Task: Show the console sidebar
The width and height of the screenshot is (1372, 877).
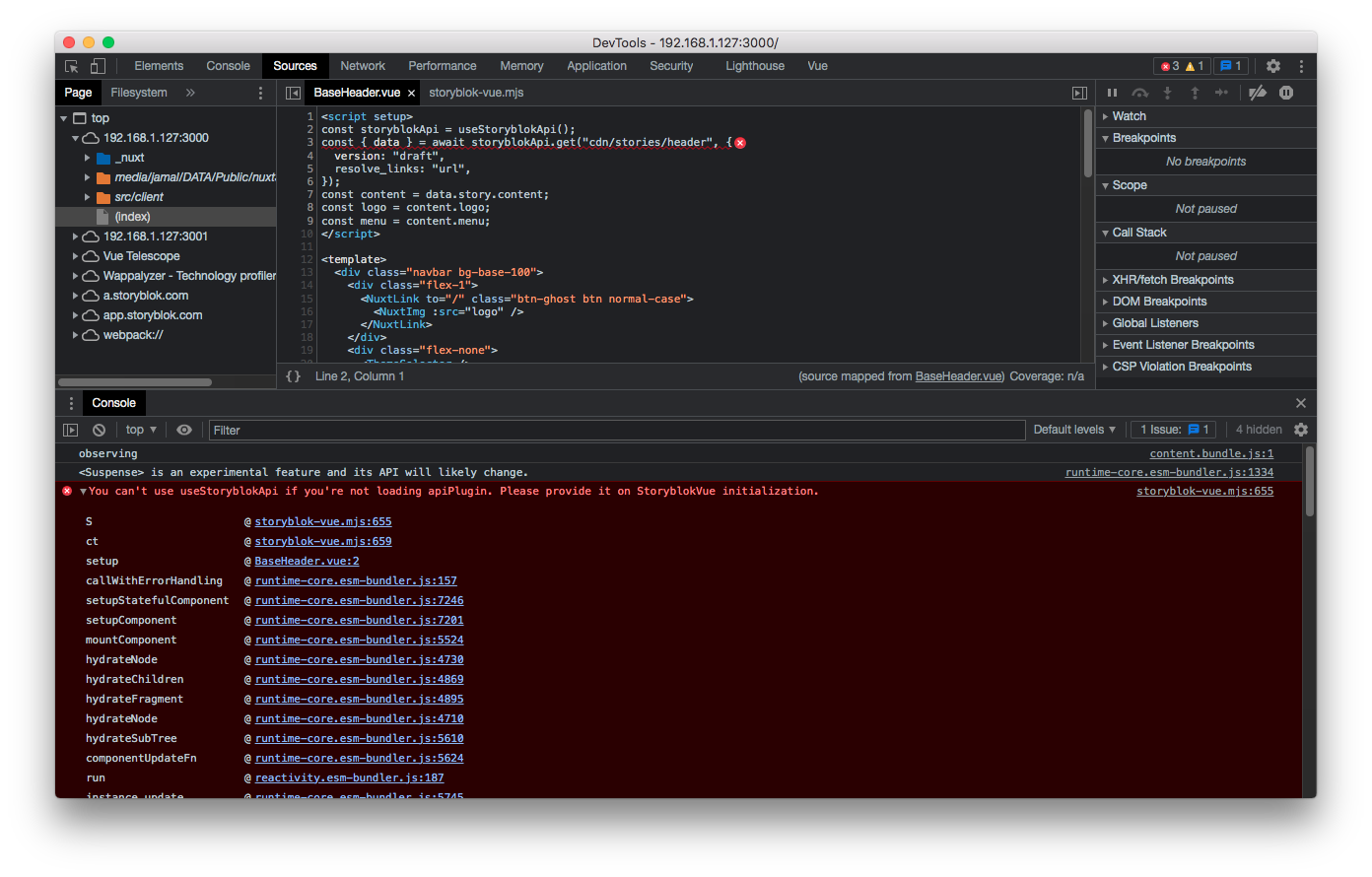Action: [70, 430]
